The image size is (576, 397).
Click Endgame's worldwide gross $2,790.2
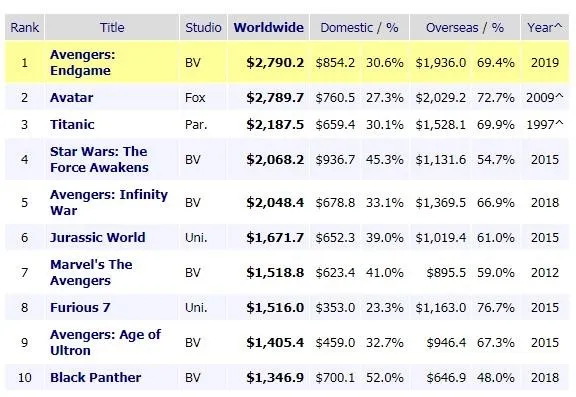pos(275,62)
